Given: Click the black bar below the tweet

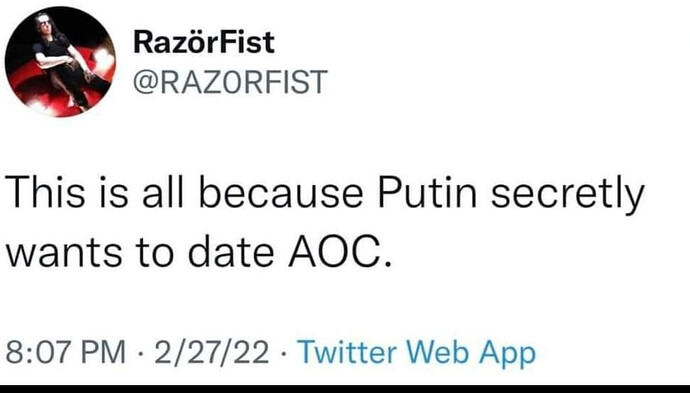Looking at the screenshot, I should coord(345,389).
